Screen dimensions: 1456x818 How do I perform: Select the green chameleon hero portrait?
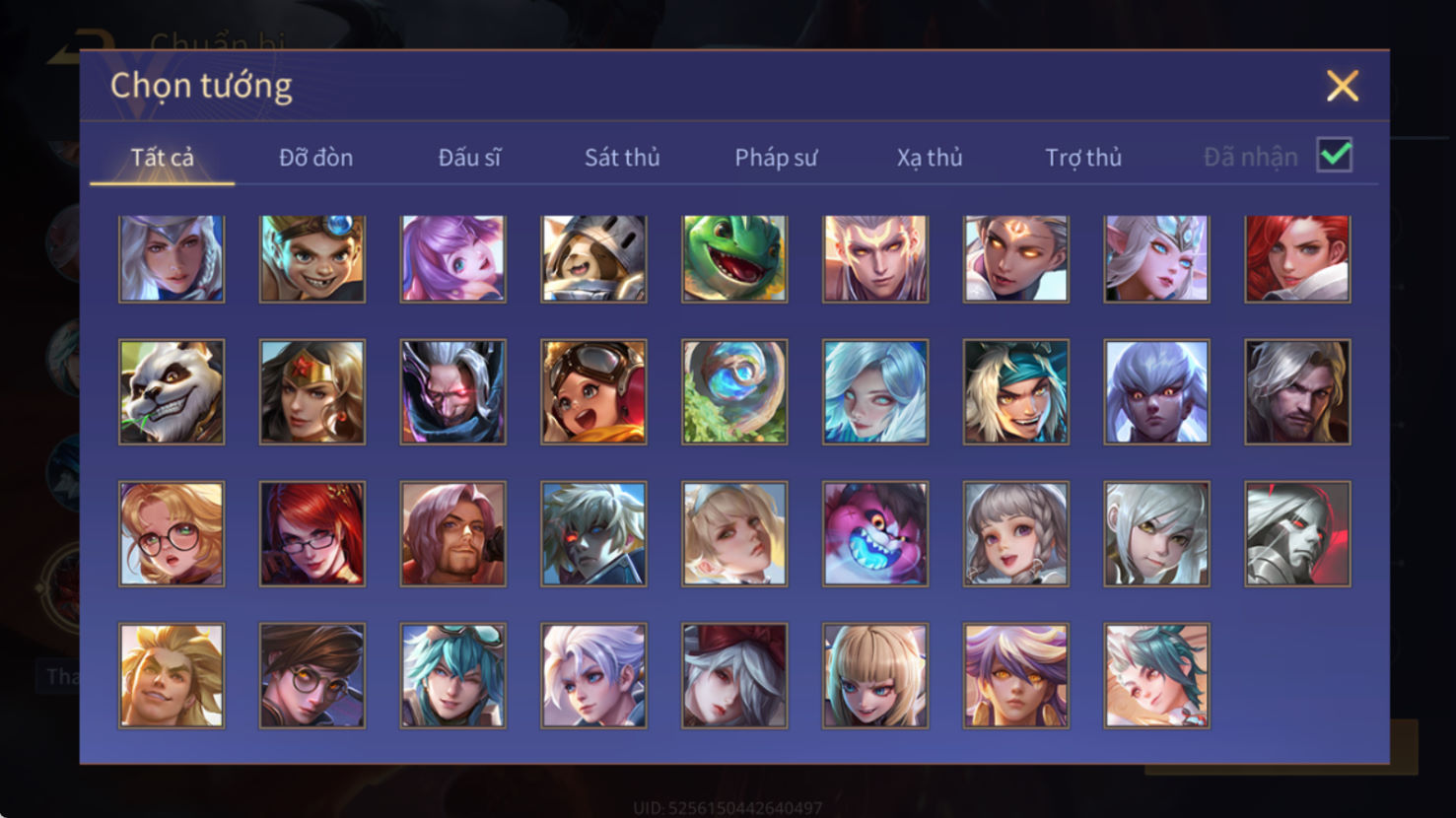734,259
